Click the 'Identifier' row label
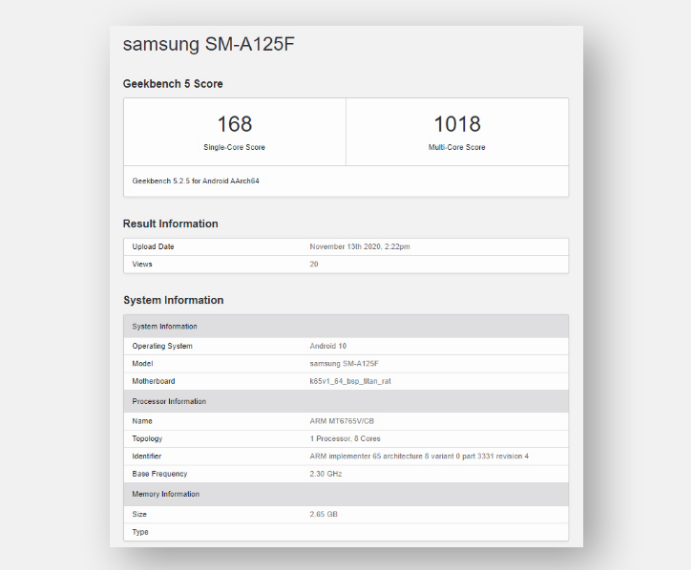The height and width of the screenshot is (570, 691). coord(147,456)
